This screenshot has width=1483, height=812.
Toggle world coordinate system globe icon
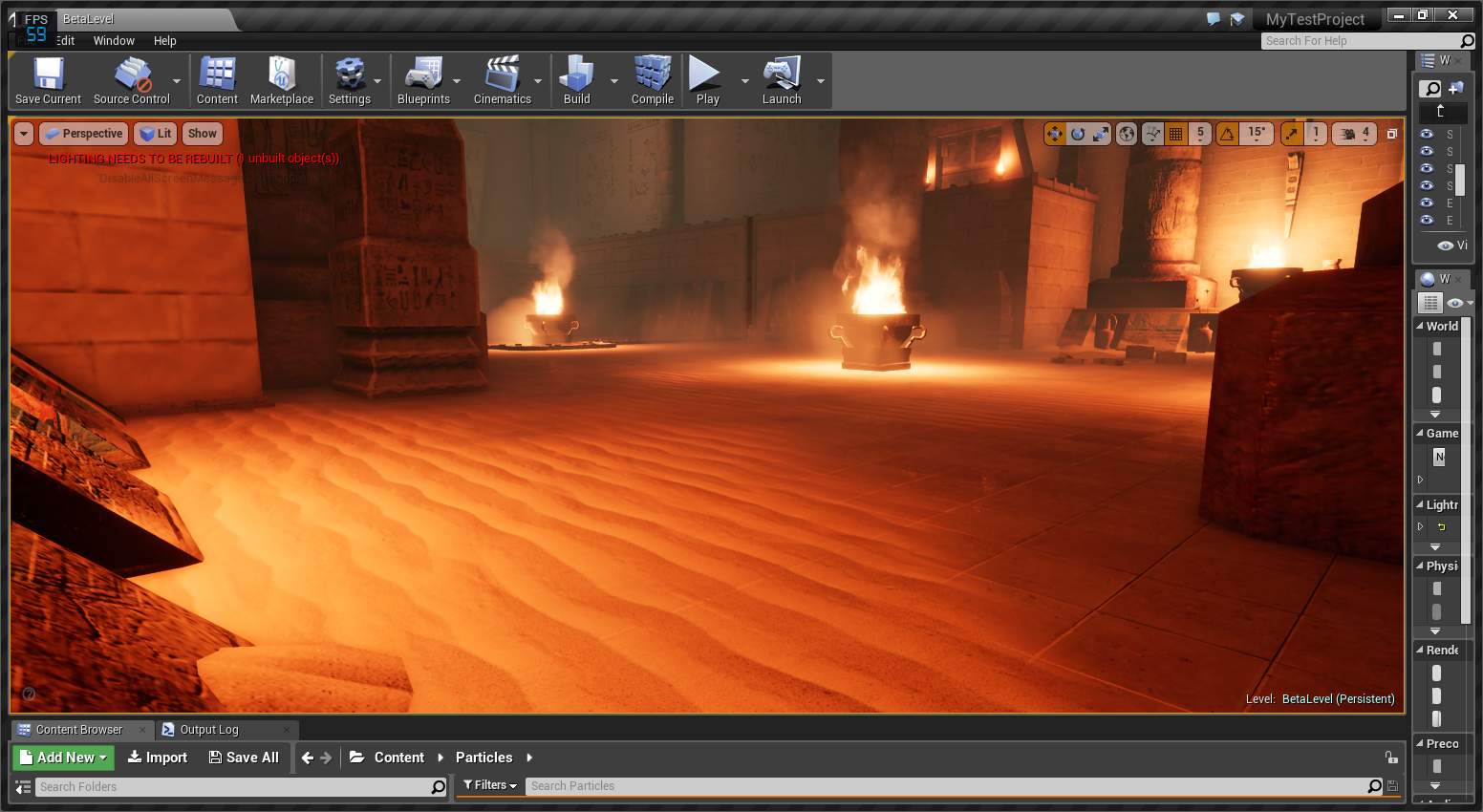click(x=1127, y=134)
